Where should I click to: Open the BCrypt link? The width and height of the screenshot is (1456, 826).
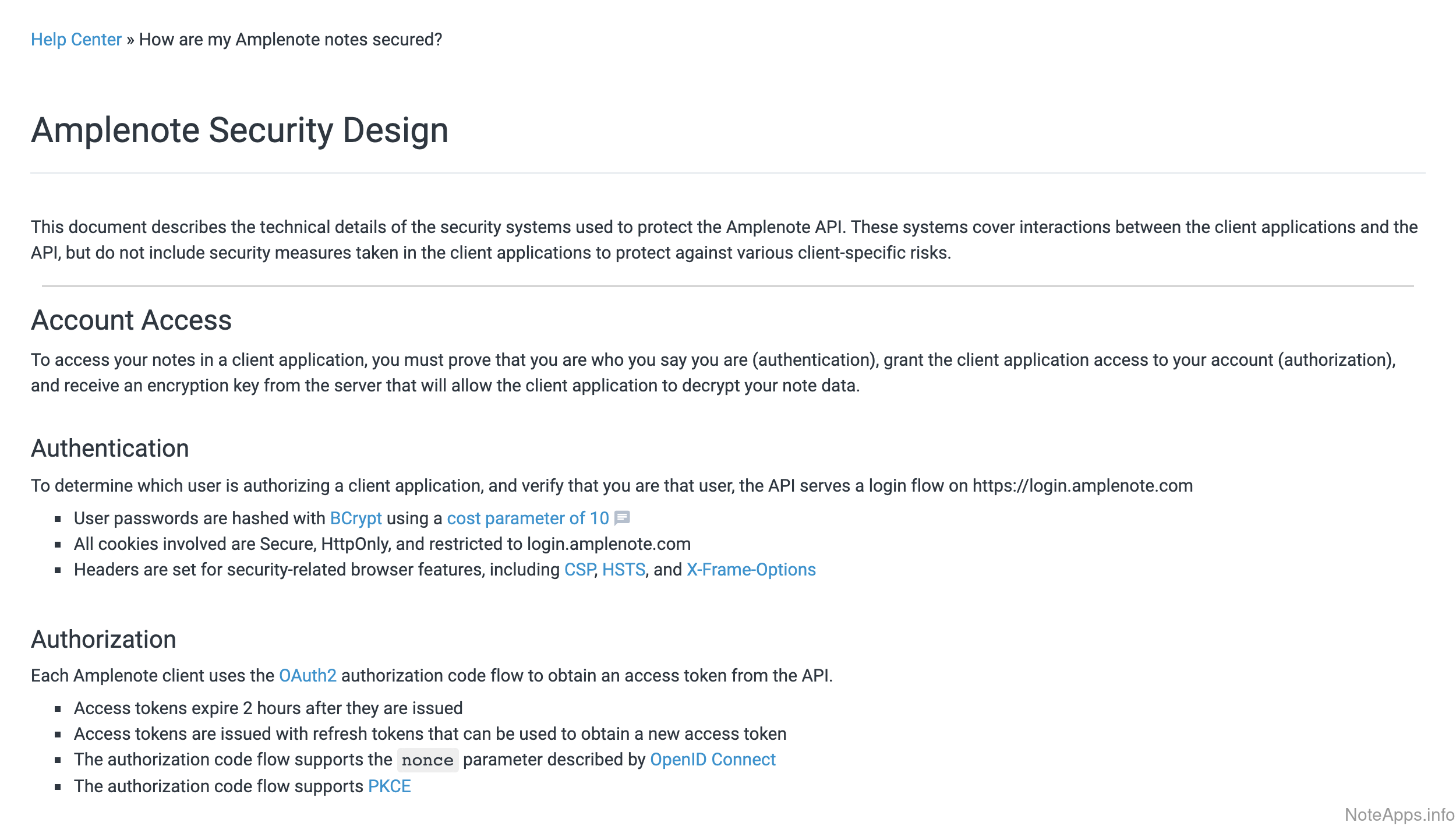(355, 518)
